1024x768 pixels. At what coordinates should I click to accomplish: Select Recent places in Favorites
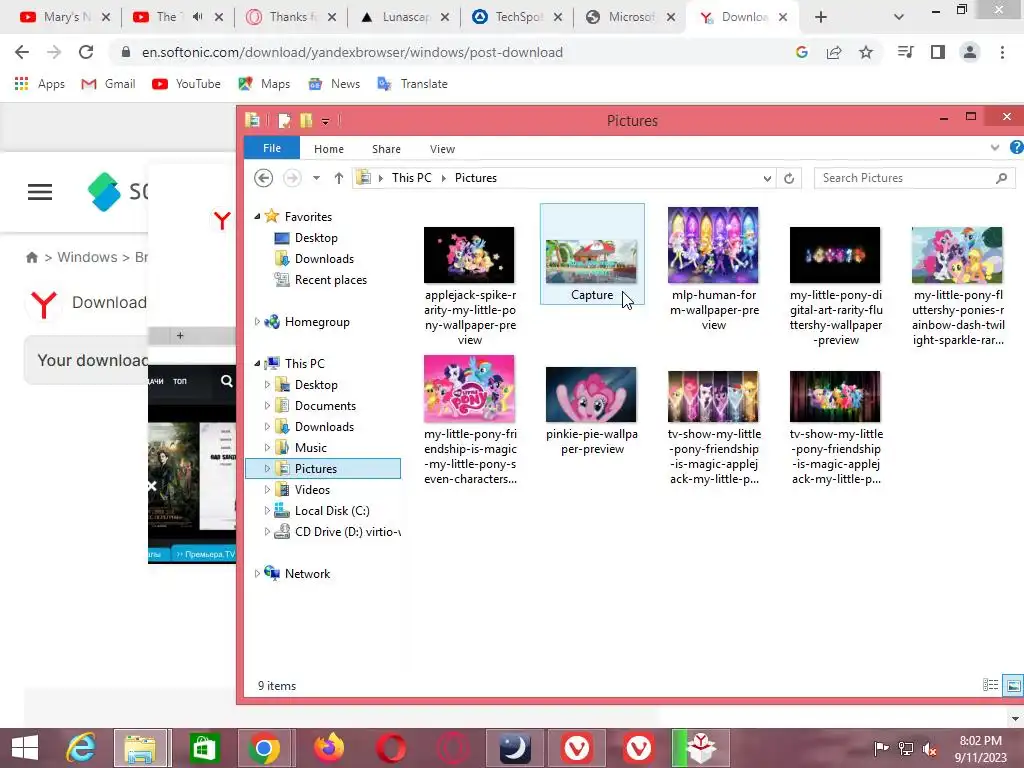click(330, 280)
